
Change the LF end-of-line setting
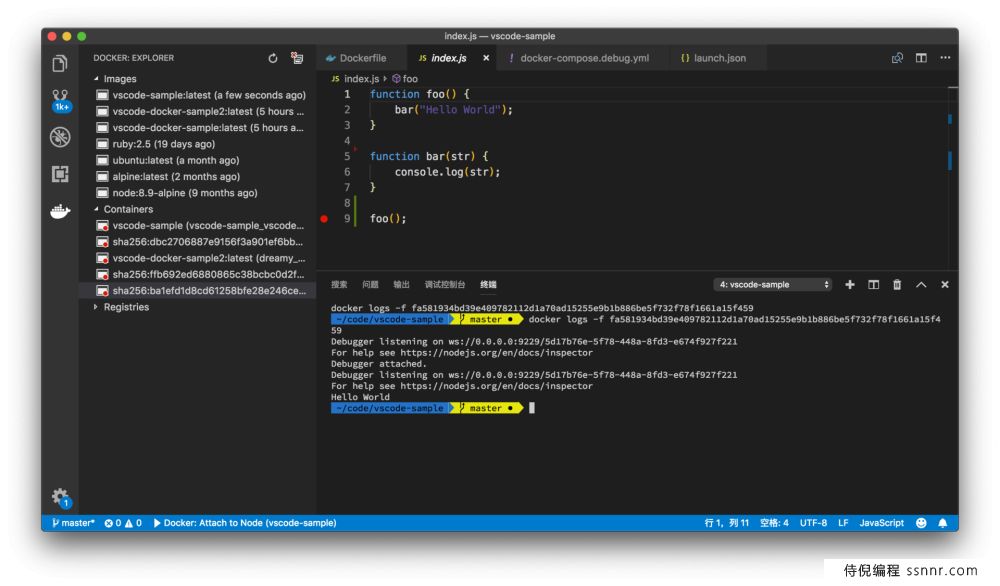pyautogui.click(x=843, y=523)
